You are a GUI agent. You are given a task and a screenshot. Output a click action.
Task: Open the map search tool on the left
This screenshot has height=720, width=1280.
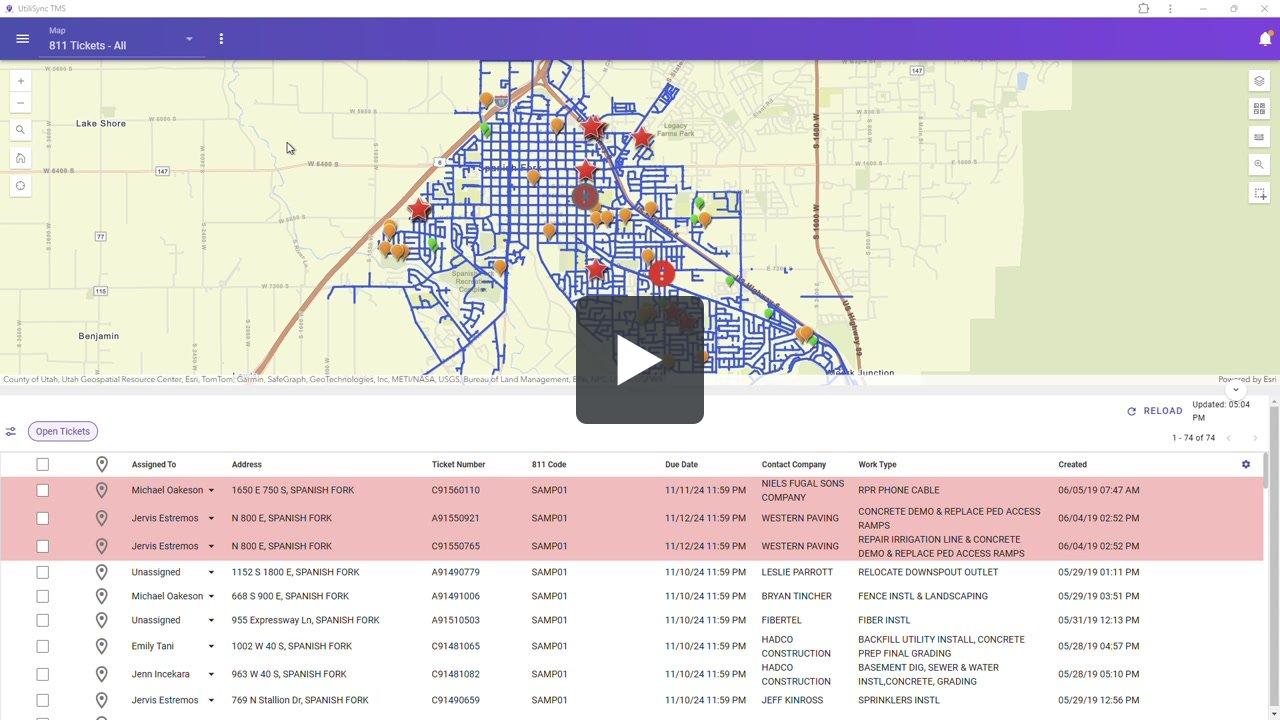pos(20,129)
